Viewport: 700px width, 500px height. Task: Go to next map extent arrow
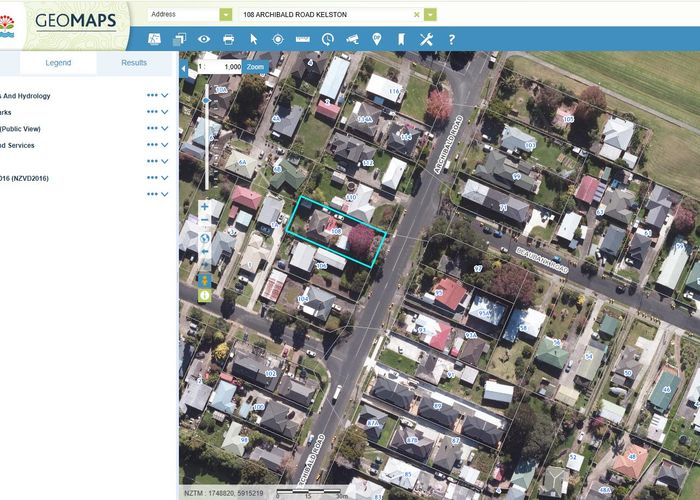(x=204, y=265)
